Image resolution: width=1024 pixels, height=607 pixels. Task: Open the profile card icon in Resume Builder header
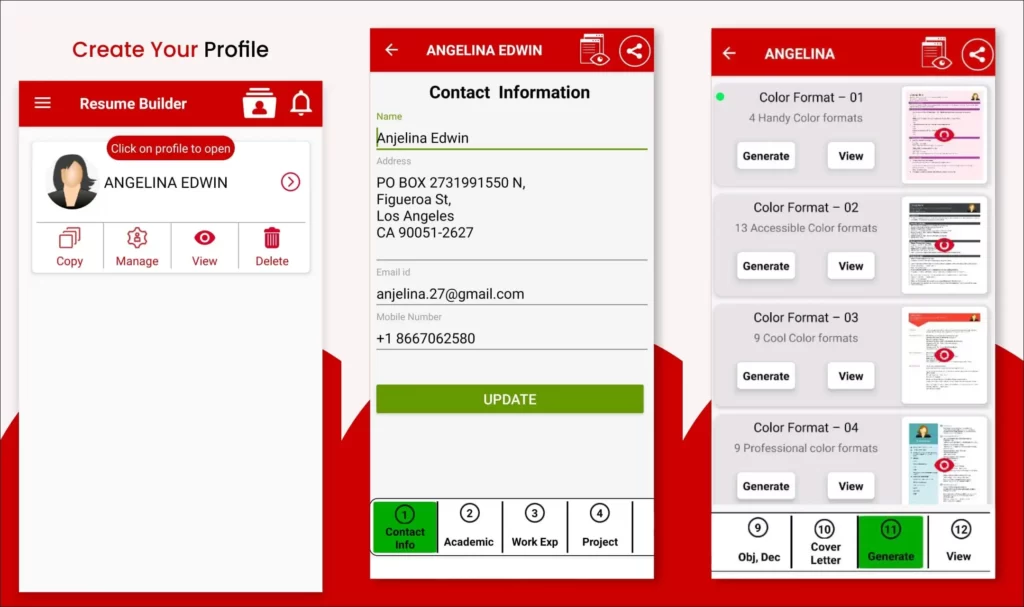click(259, 103)
